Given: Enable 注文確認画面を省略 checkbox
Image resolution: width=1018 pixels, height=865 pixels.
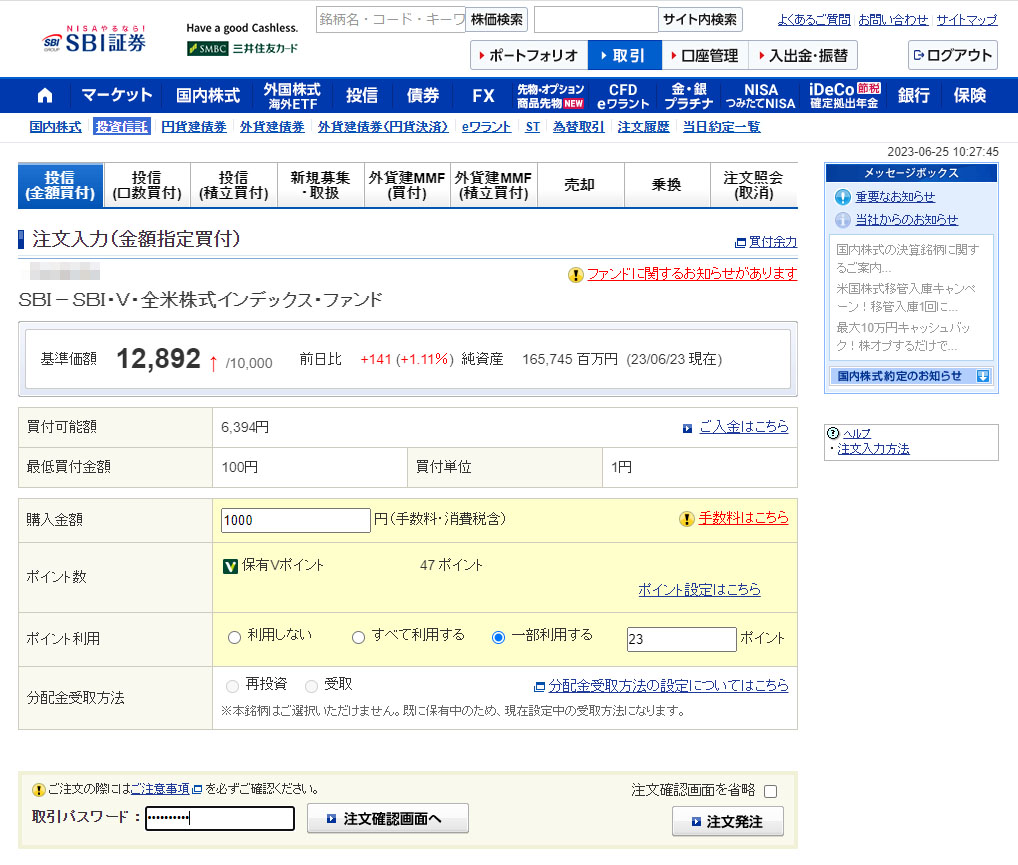Looking at the screenshot, I should (x=770, y=791).
